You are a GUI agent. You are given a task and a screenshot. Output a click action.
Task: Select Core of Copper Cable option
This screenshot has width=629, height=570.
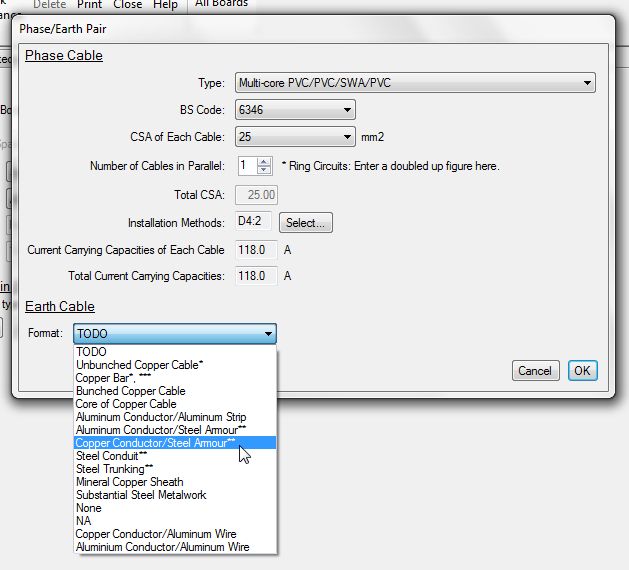pyautogui.click(x=175, y=404)
